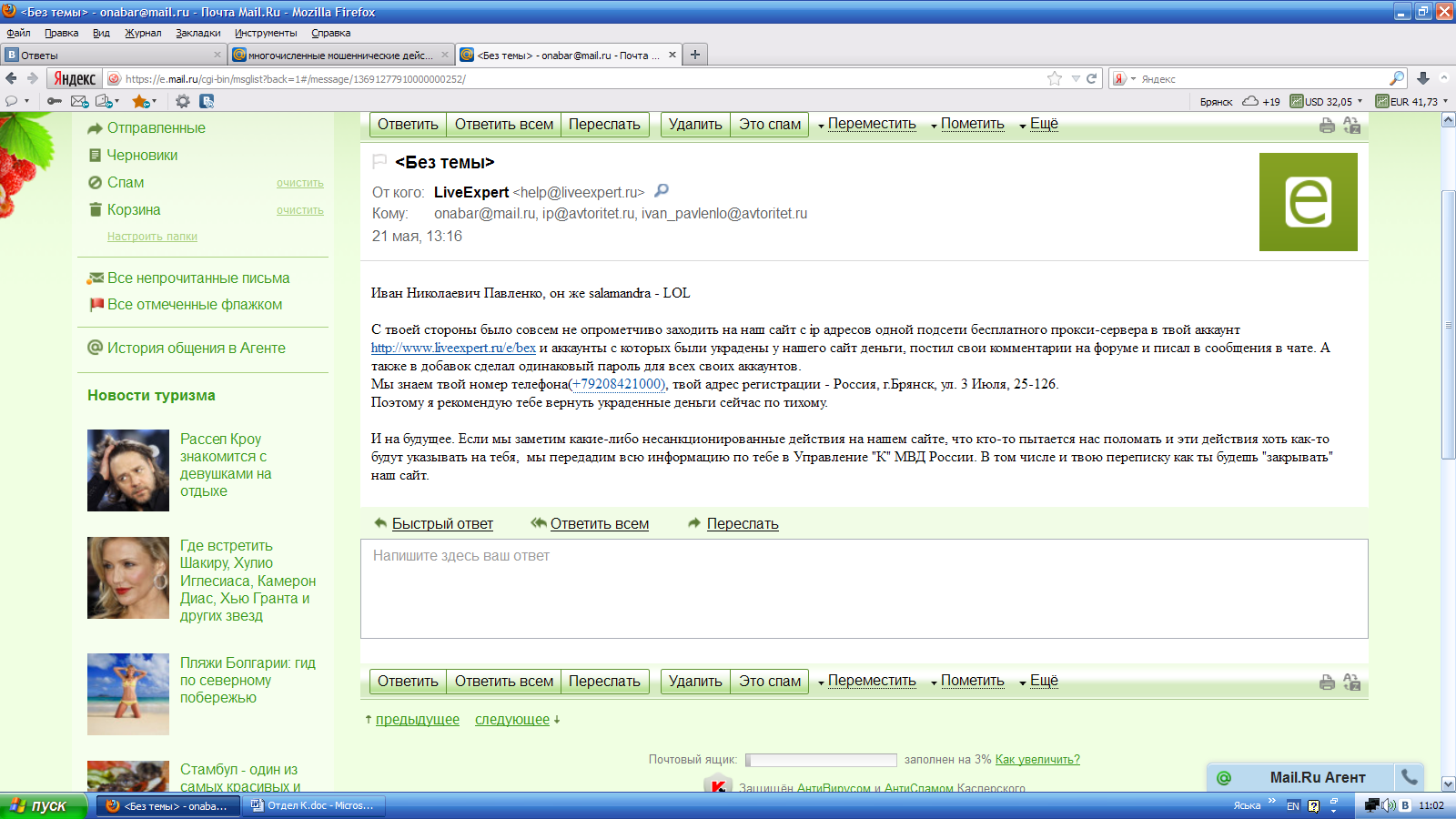Image resolution: width=1456 pixels, height=819 pixels.
Task: Open История общения в Агенте
Action: 197,348
